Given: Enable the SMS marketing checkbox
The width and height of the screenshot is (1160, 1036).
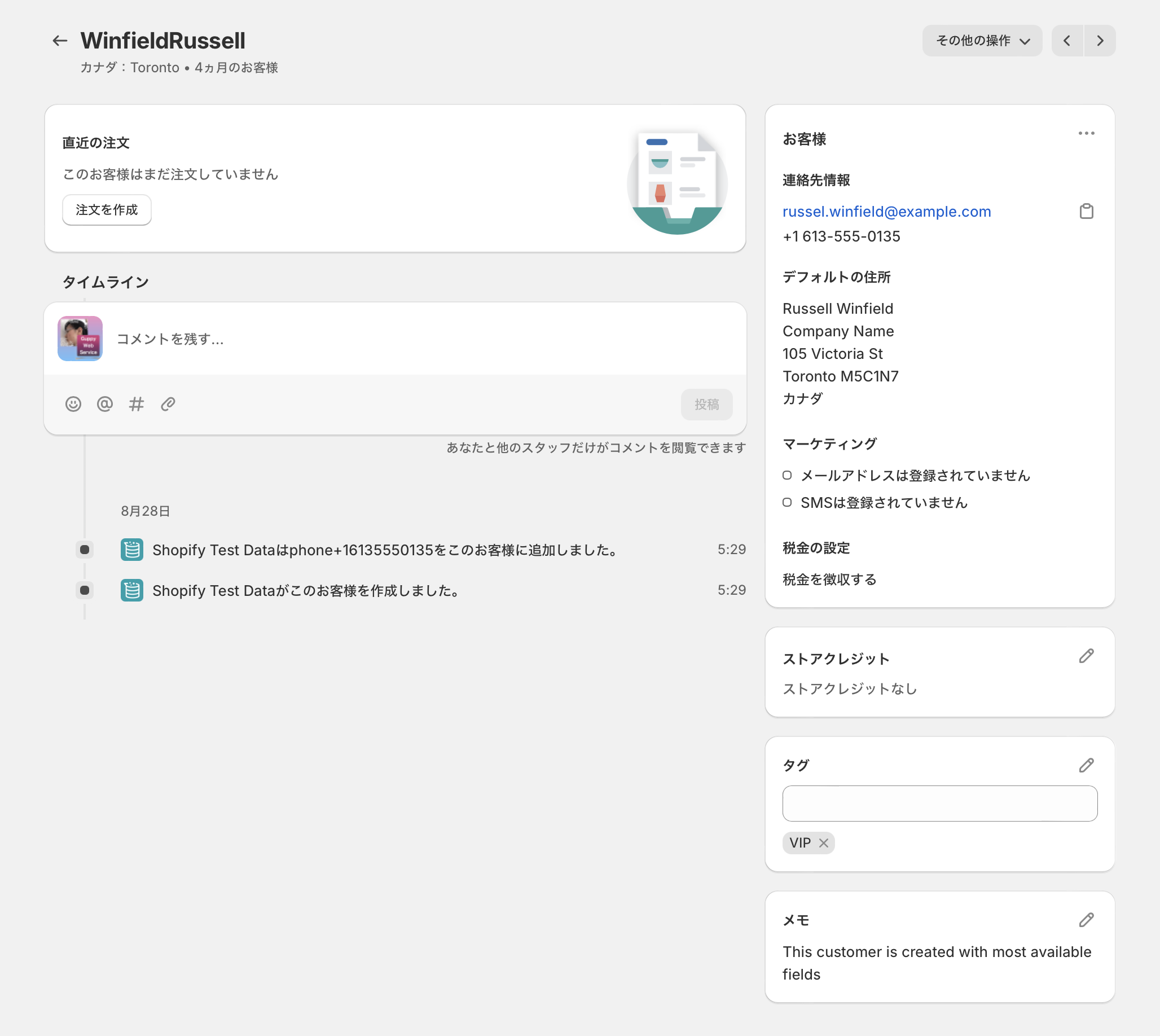Looking at the screenshot, I should (786, 502).
